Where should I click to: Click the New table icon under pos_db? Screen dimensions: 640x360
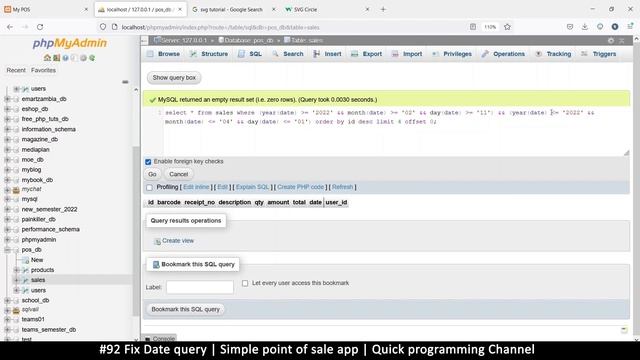click(25, 260)
